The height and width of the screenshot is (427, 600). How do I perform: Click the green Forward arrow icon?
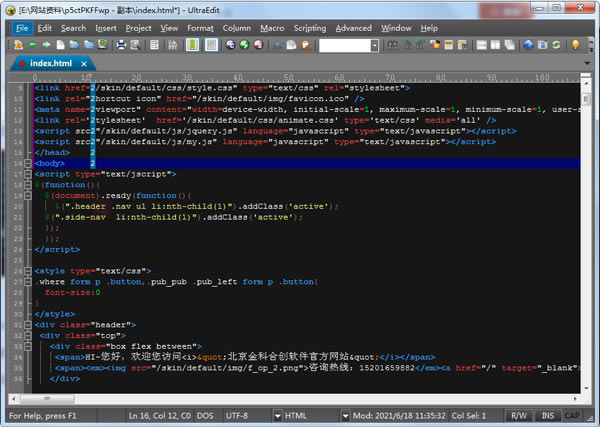[46, 45]
